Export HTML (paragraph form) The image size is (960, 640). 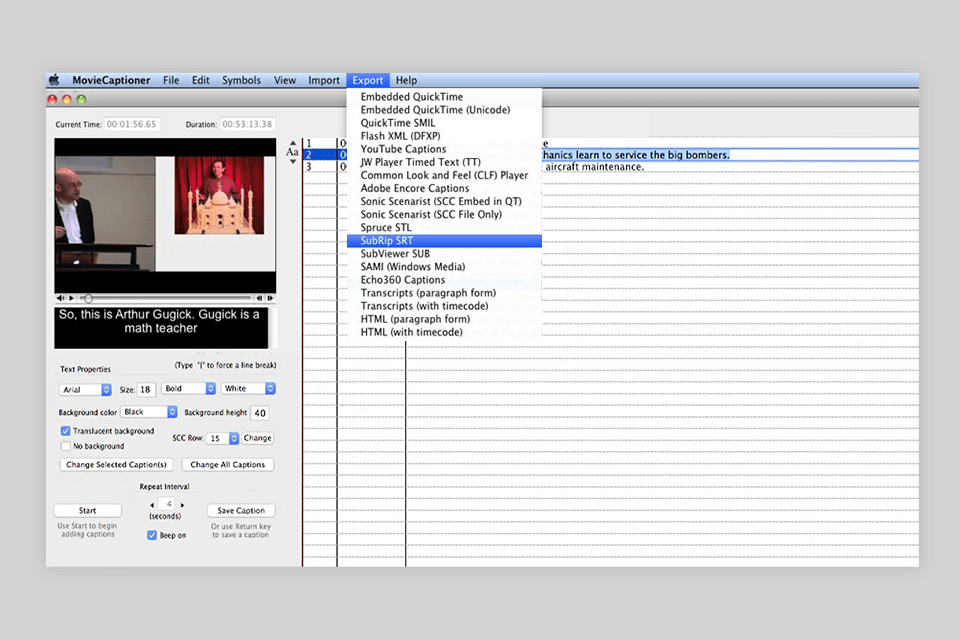[x=444, y=319]
